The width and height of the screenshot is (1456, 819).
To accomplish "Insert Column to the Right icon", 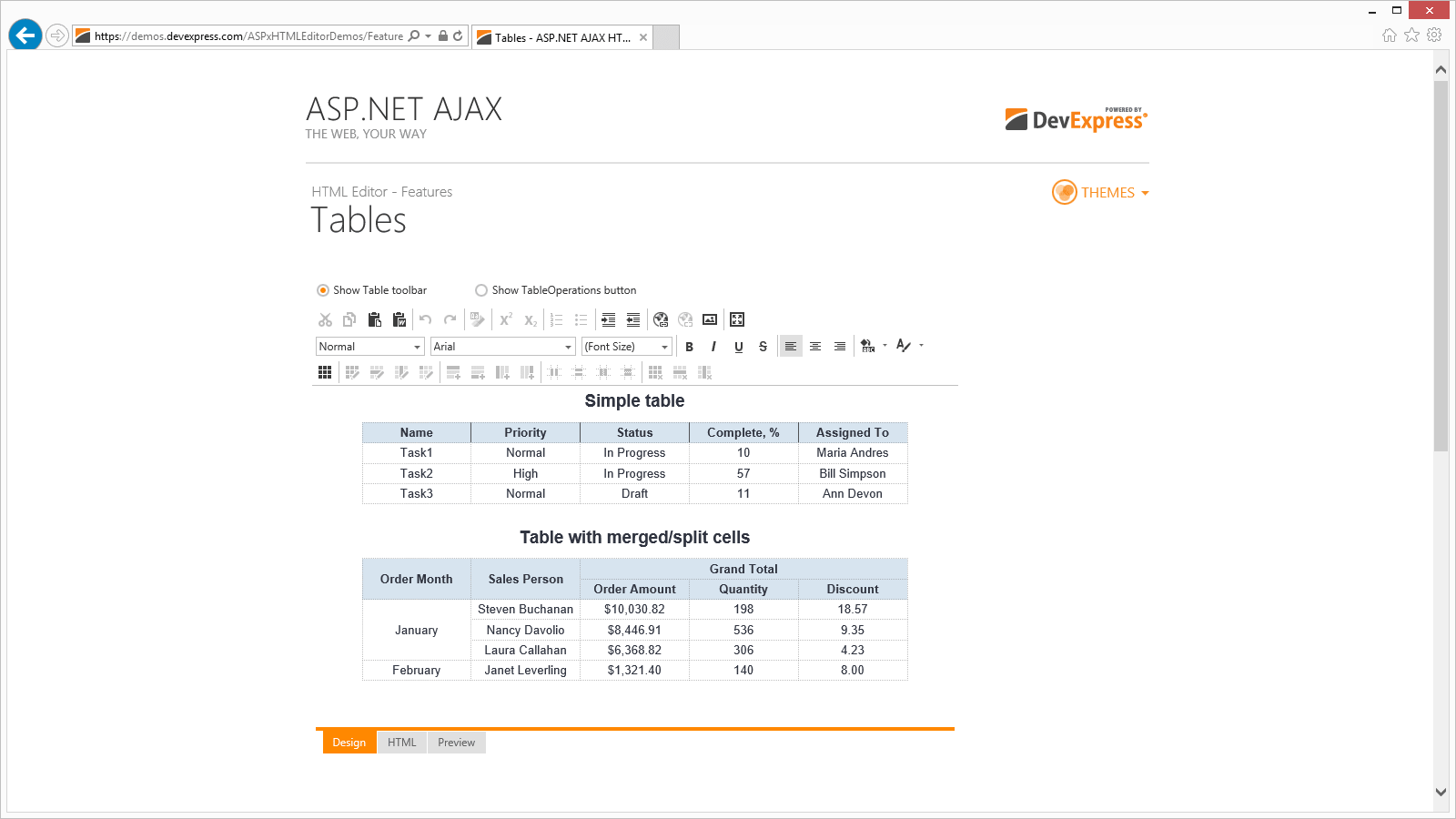I will 527,372.
